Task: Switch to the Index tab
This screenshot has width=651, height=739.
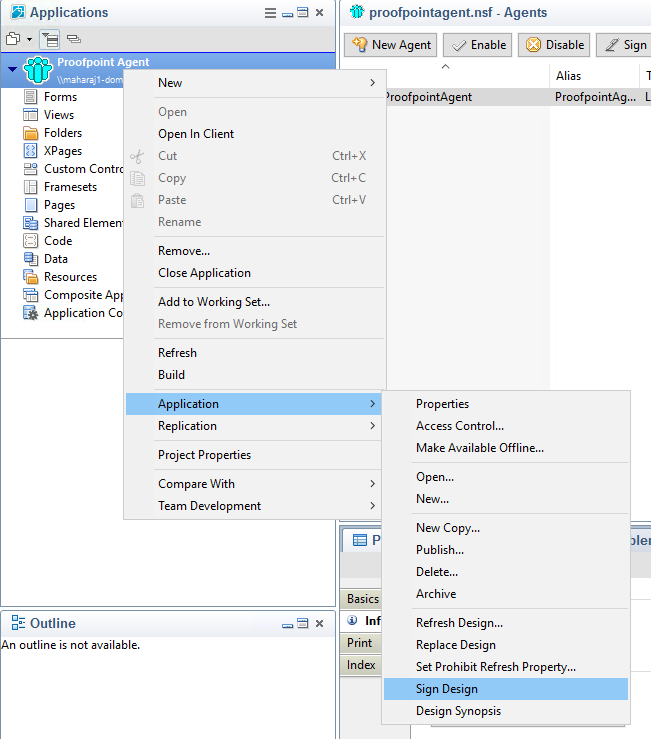Action: pos(361,665)
